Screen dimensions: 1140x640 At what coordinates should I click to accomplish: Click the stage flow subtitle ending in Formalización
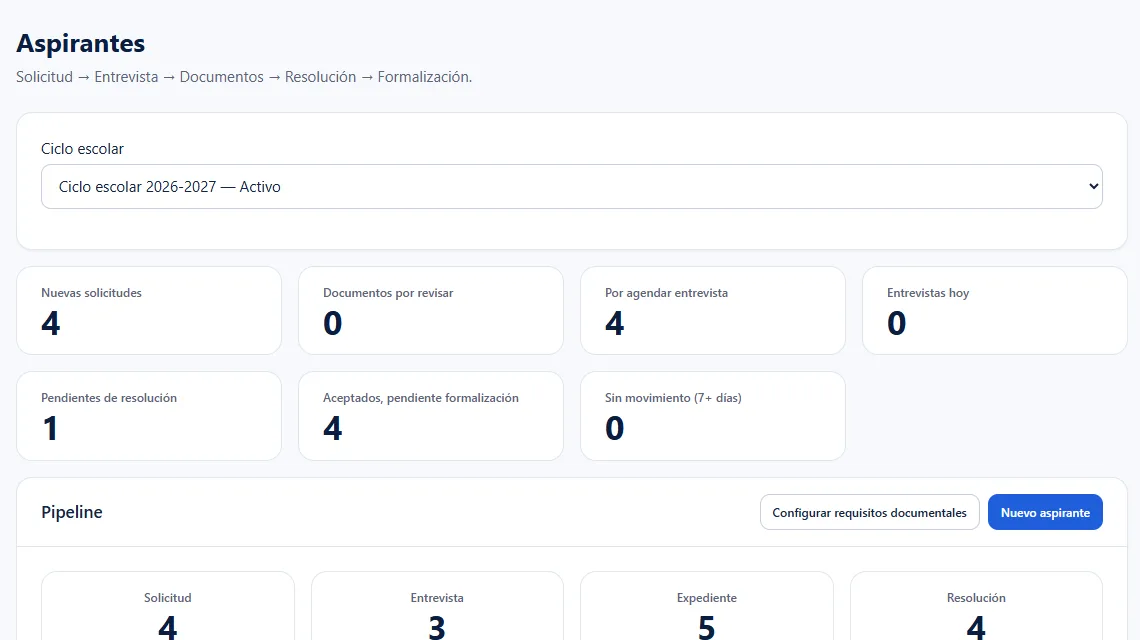(244, 77)
